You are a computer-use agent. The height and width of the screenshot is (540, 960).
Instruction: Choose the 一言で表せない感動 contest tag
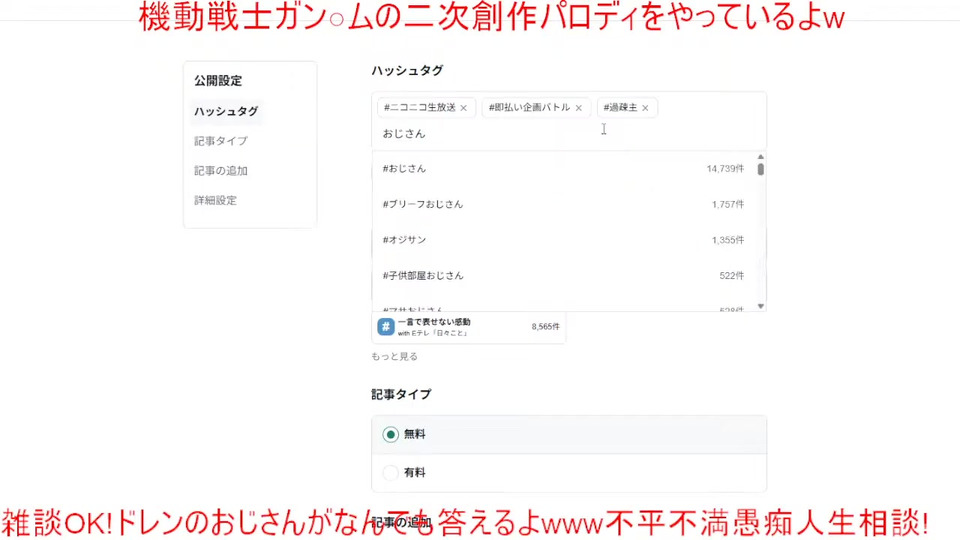click(468, 327)
